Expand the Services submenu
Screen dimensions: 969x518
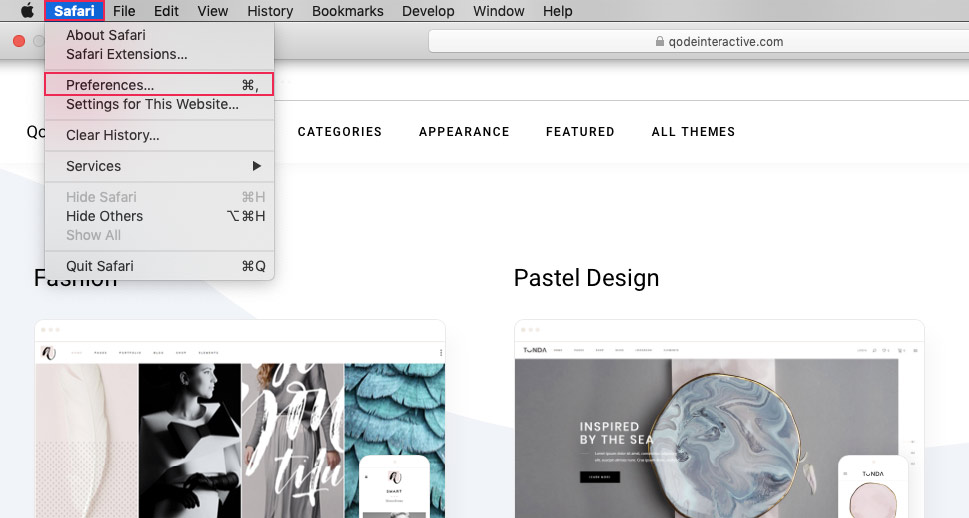pos(159,166)
